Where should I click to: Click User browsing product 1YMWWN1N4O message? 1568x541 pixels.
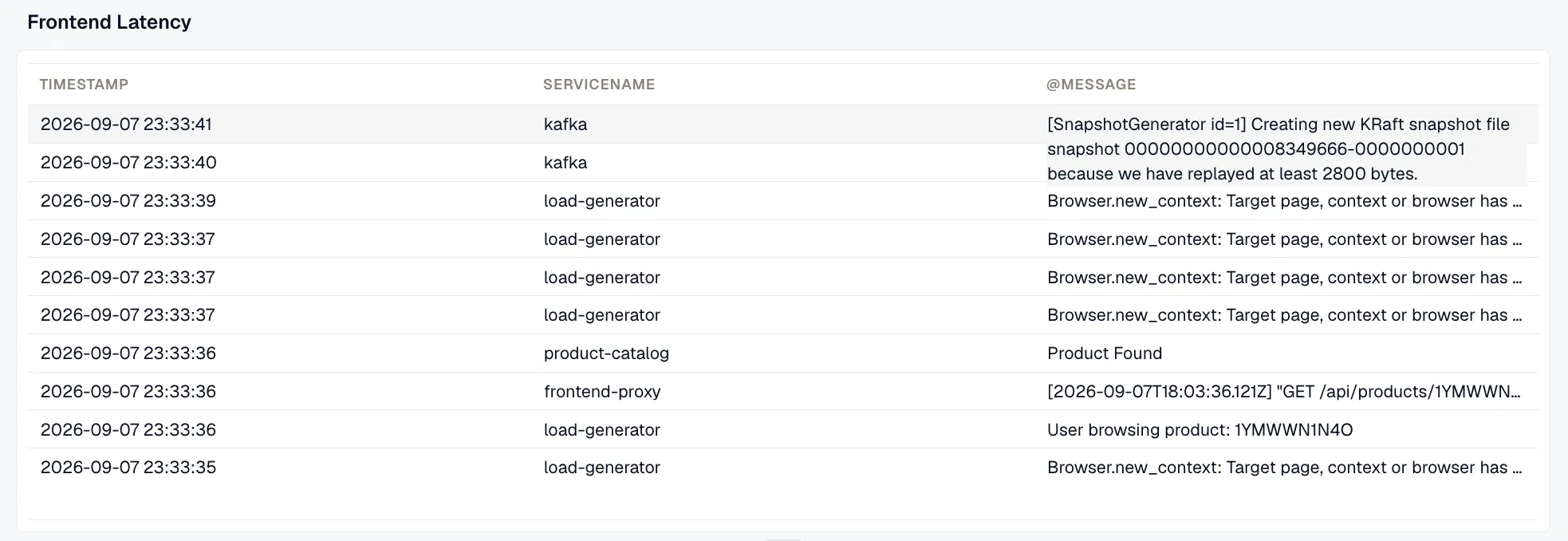[x=1200, y=430]
